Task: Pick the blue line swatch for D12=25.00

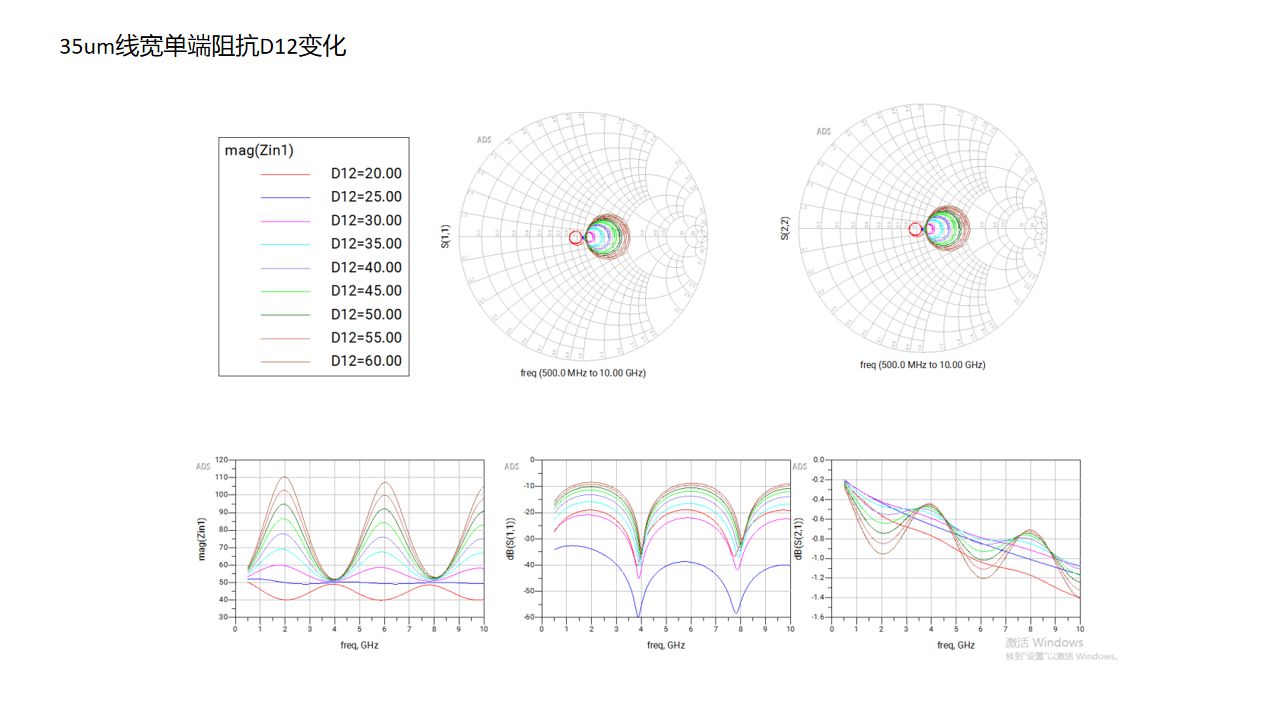Action: point(285,198)
